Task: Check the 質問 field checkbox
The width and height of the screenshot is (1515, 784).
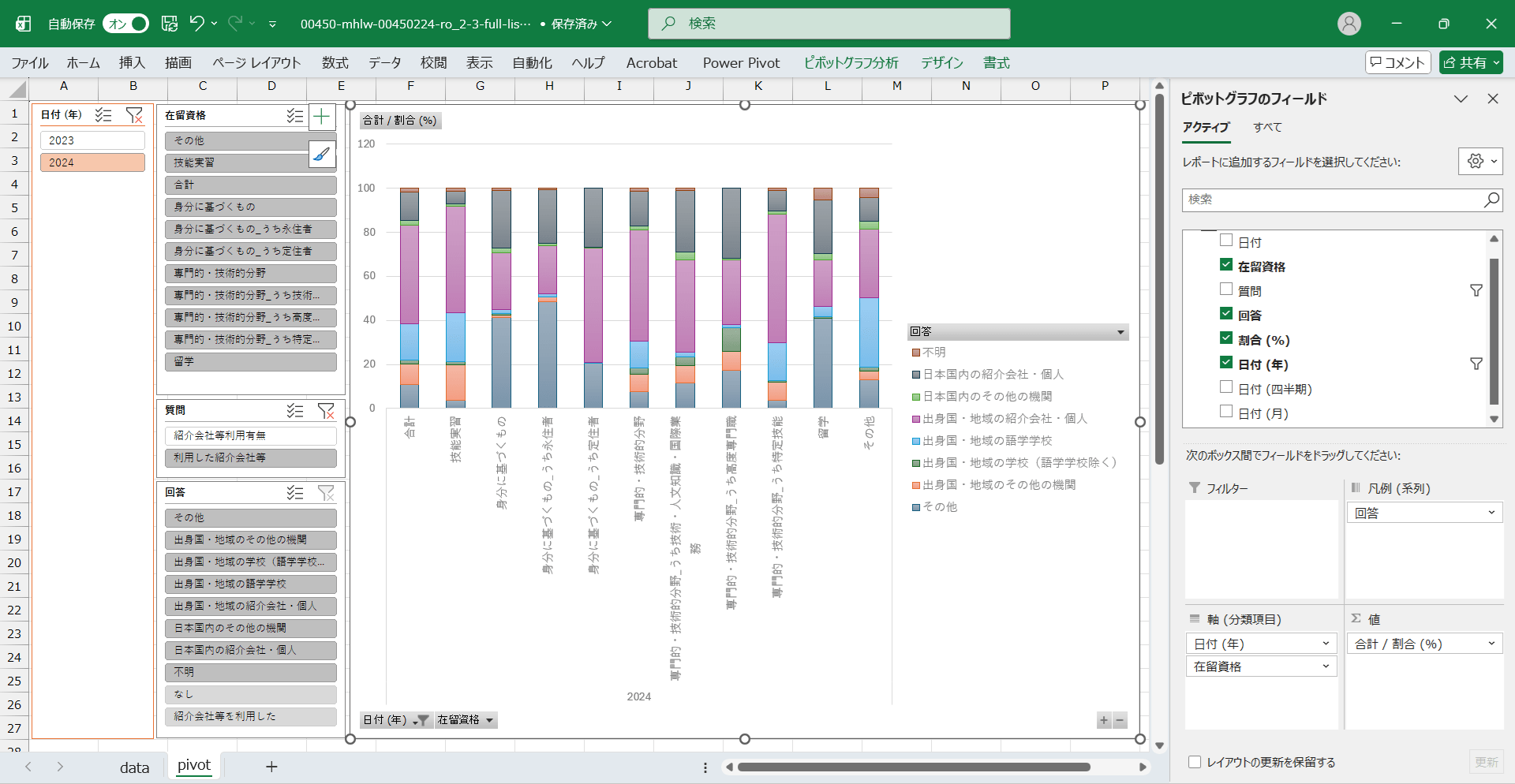Action: 1226,289
